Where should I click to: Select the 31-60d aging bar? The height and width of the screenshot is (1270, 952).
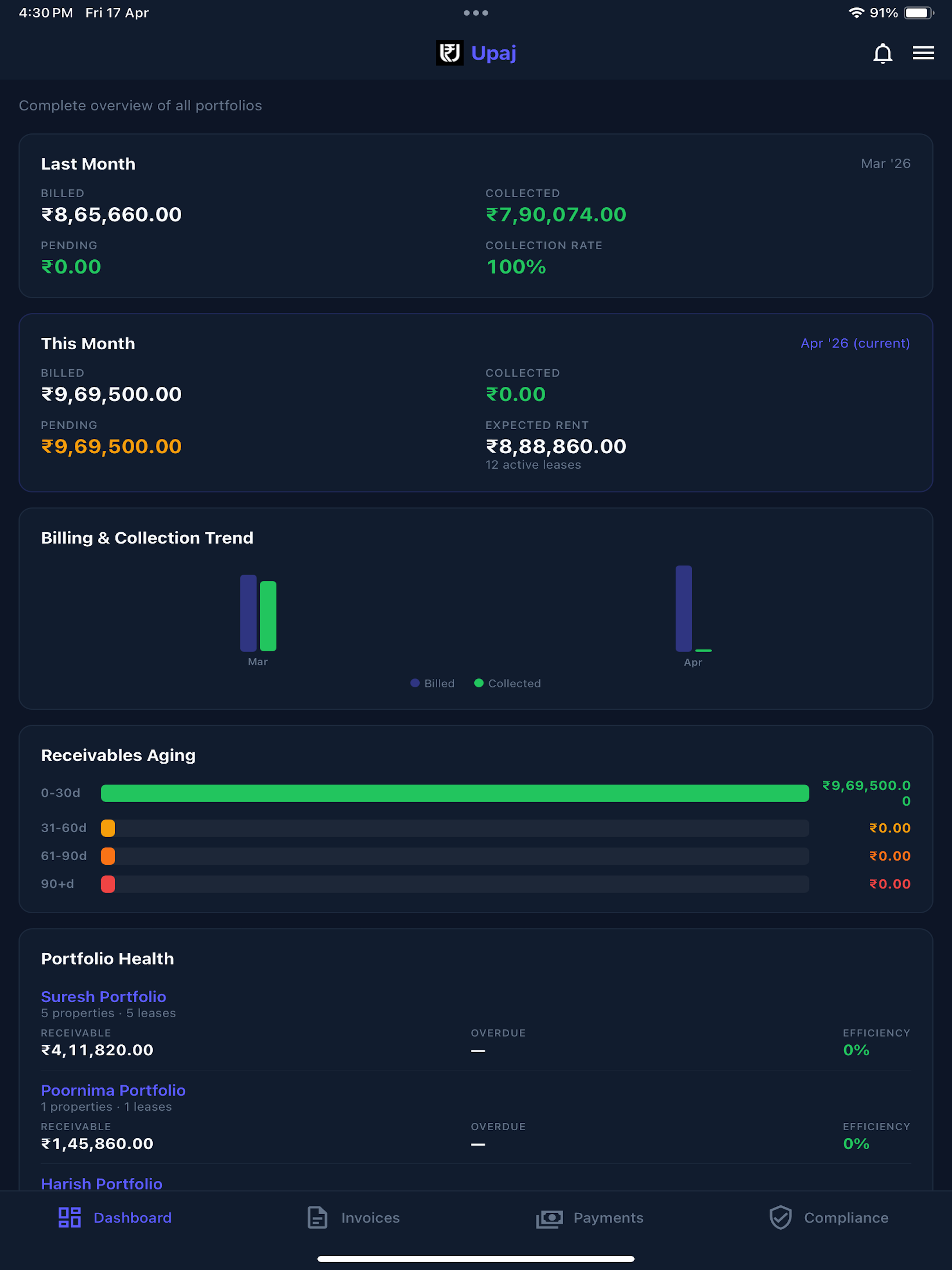point(455,828)
